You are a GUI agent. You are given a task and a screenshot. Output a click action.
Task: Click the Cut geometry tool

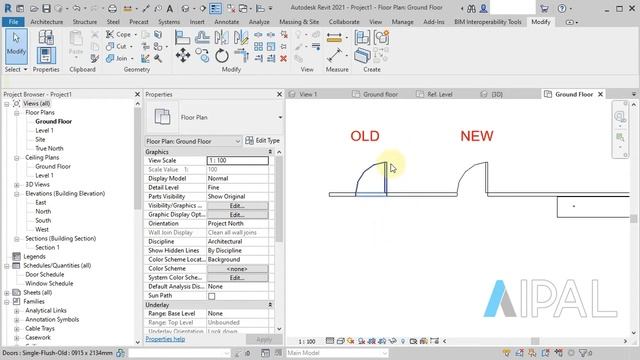(116, 47)
